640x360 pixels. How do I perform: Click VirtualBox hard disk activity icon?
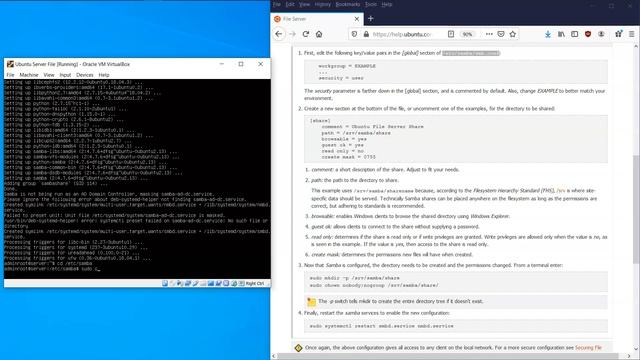(x=165, y=283)
